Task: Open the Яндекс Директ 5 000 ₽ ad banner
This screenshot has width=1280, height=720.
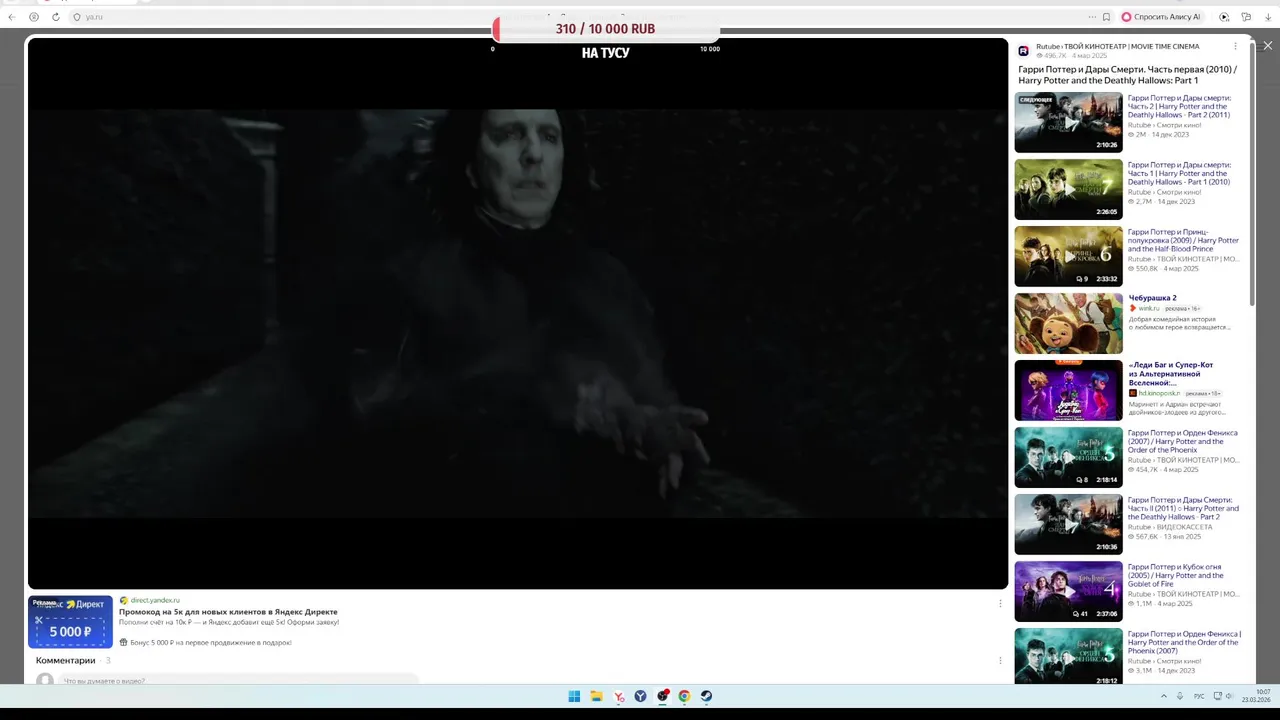Action: click(x=70, y=621)
